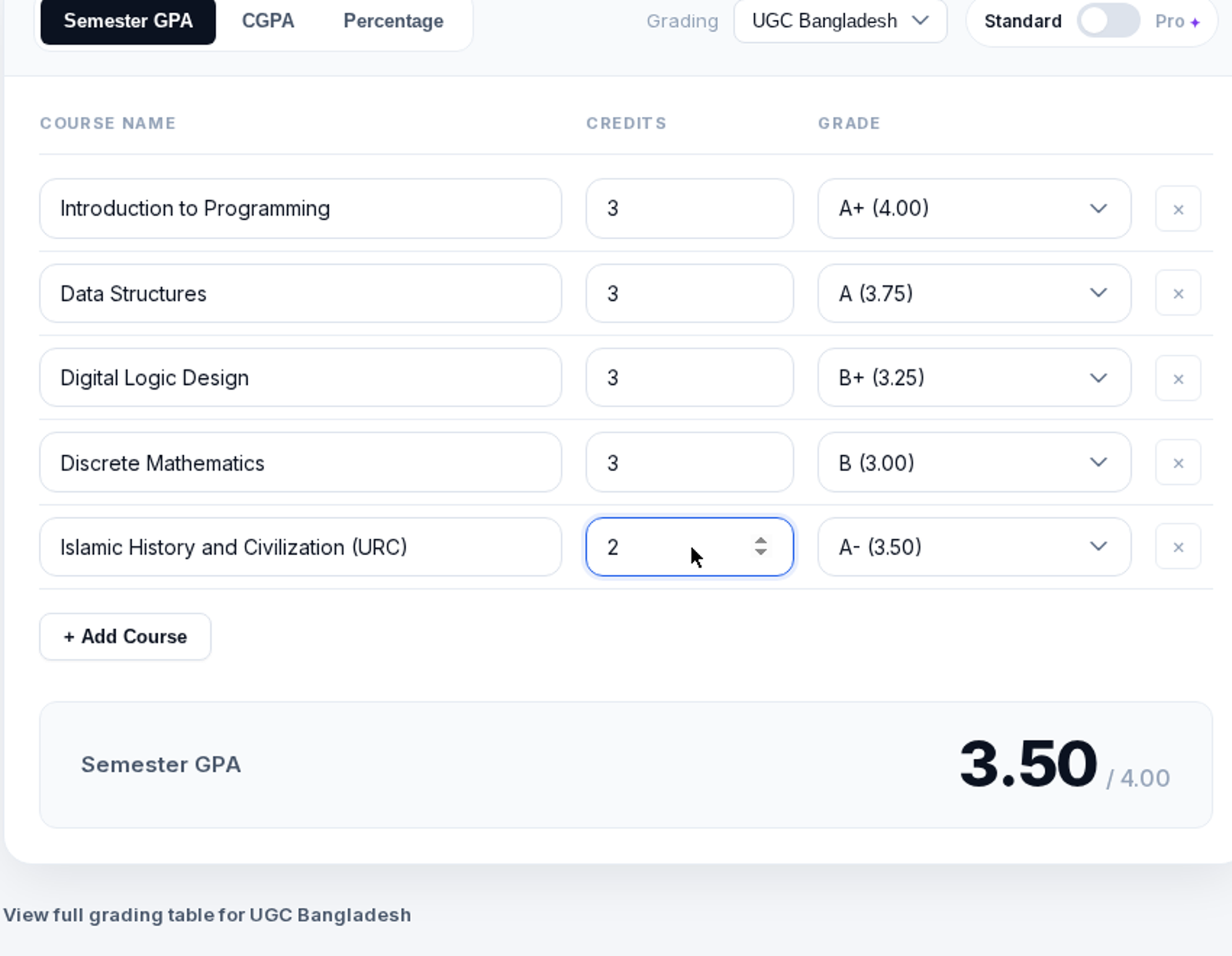Viewport: 1232px width, 956px height.
Task: Edit the Introduction to Programming name field
Action: (x=300, y=209)
